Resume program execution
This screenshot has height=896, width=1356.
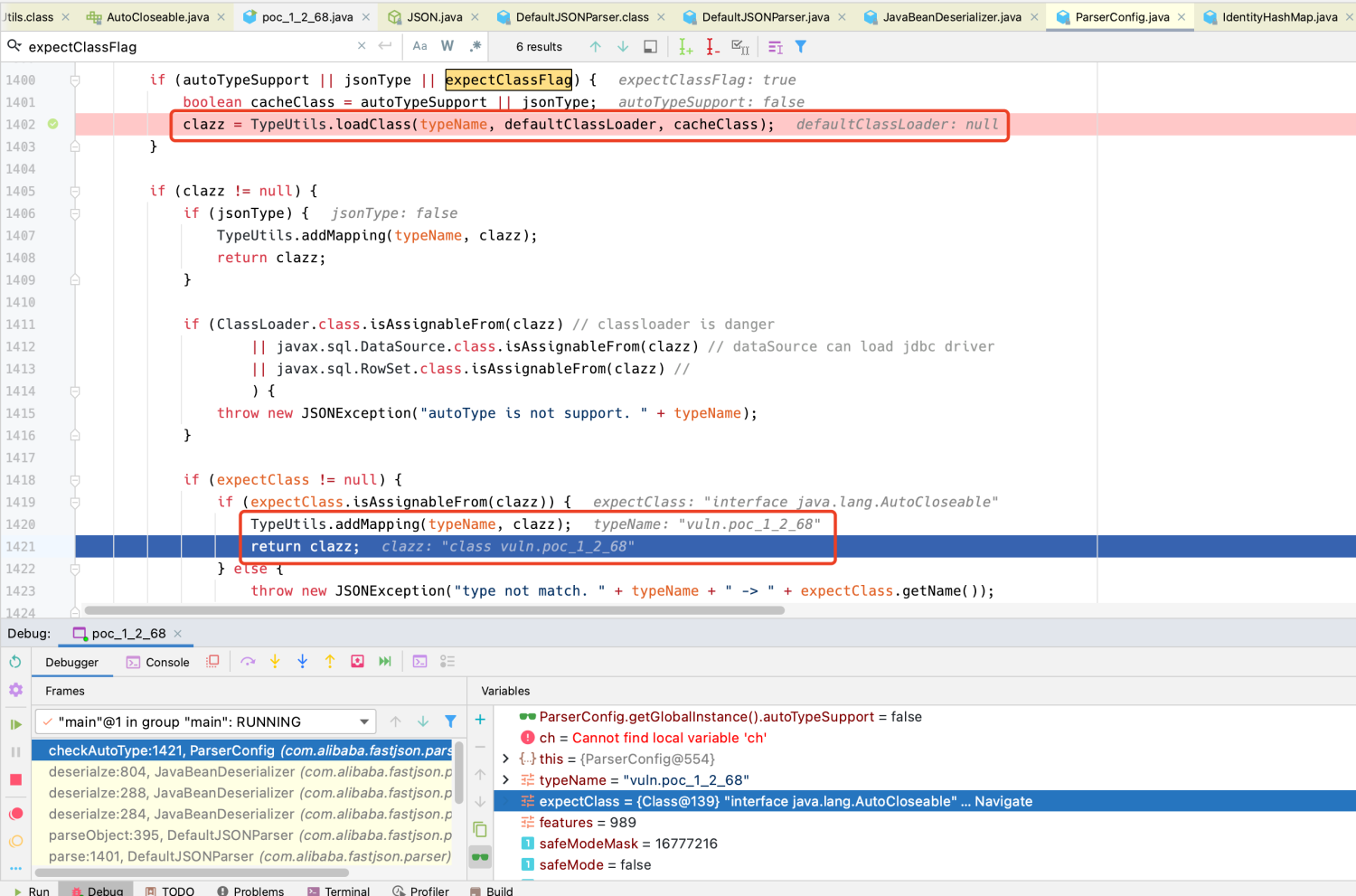[x=15, y=724]
